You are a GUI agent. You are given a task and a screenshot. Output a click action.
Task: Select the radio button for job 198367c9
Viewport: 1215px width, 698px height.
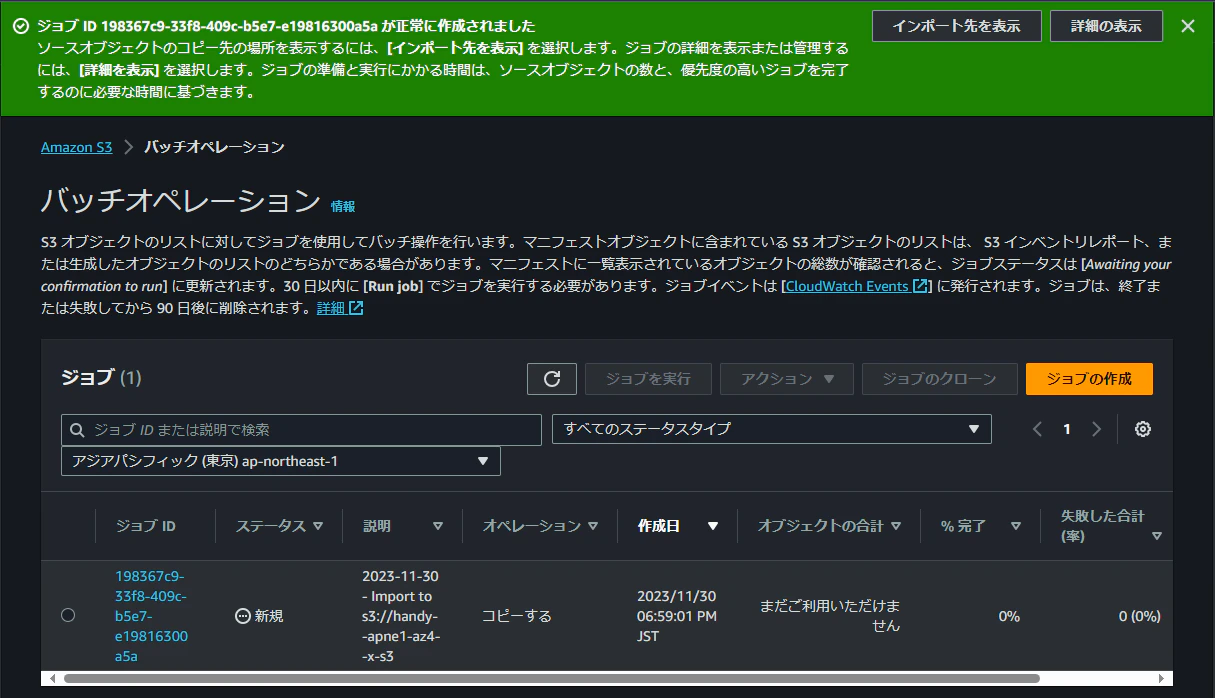click(x=68, y=615)
